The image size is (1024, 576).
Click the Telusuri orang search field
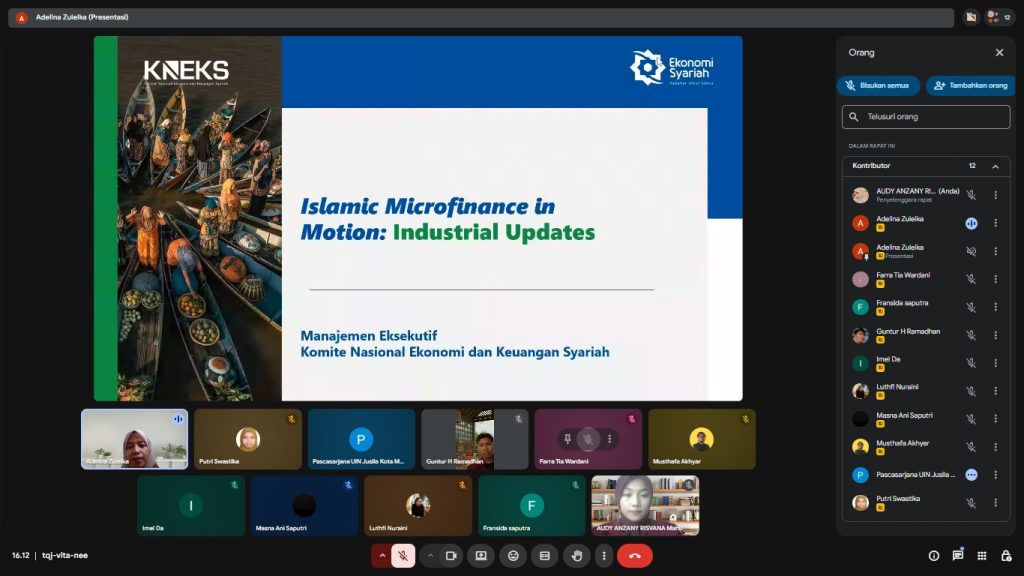point(925,117)
